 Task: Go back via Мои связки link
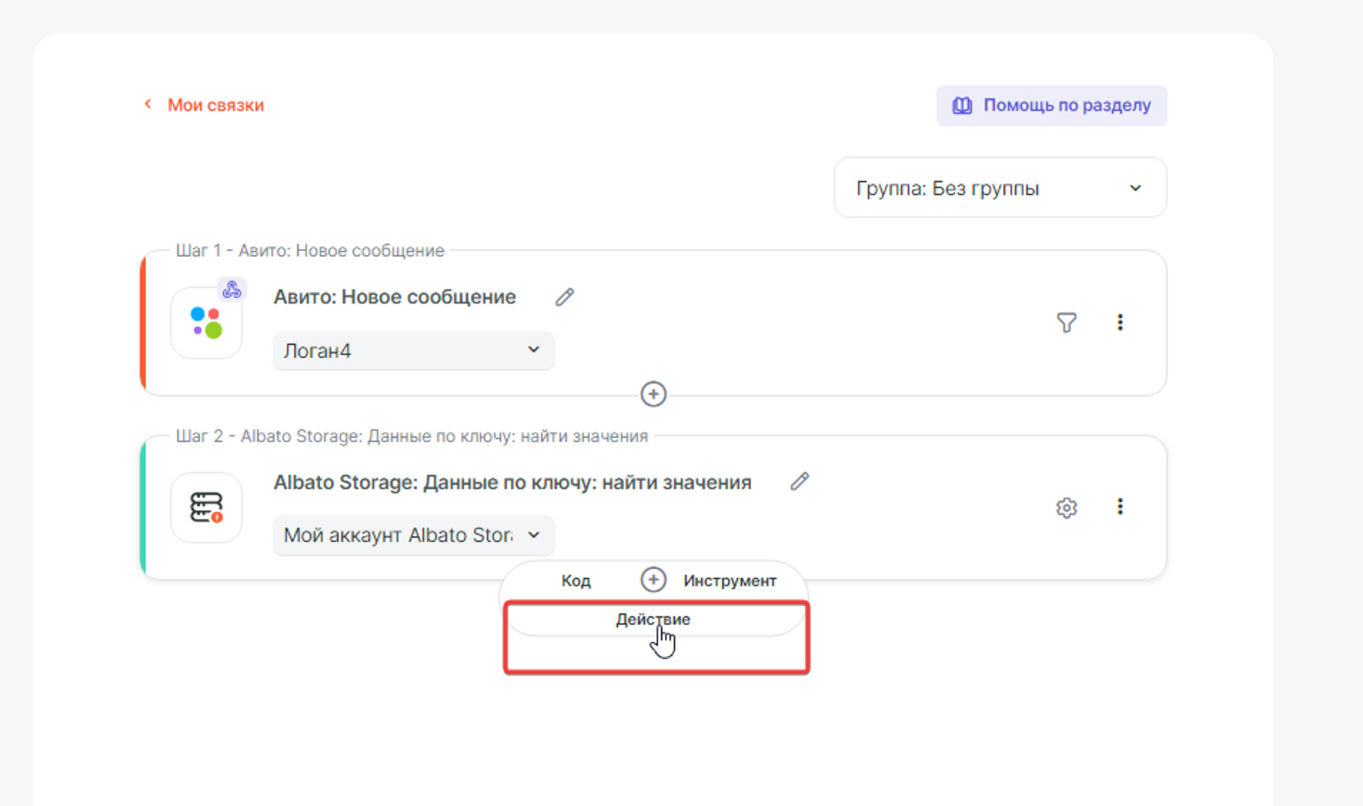(215, 105)
